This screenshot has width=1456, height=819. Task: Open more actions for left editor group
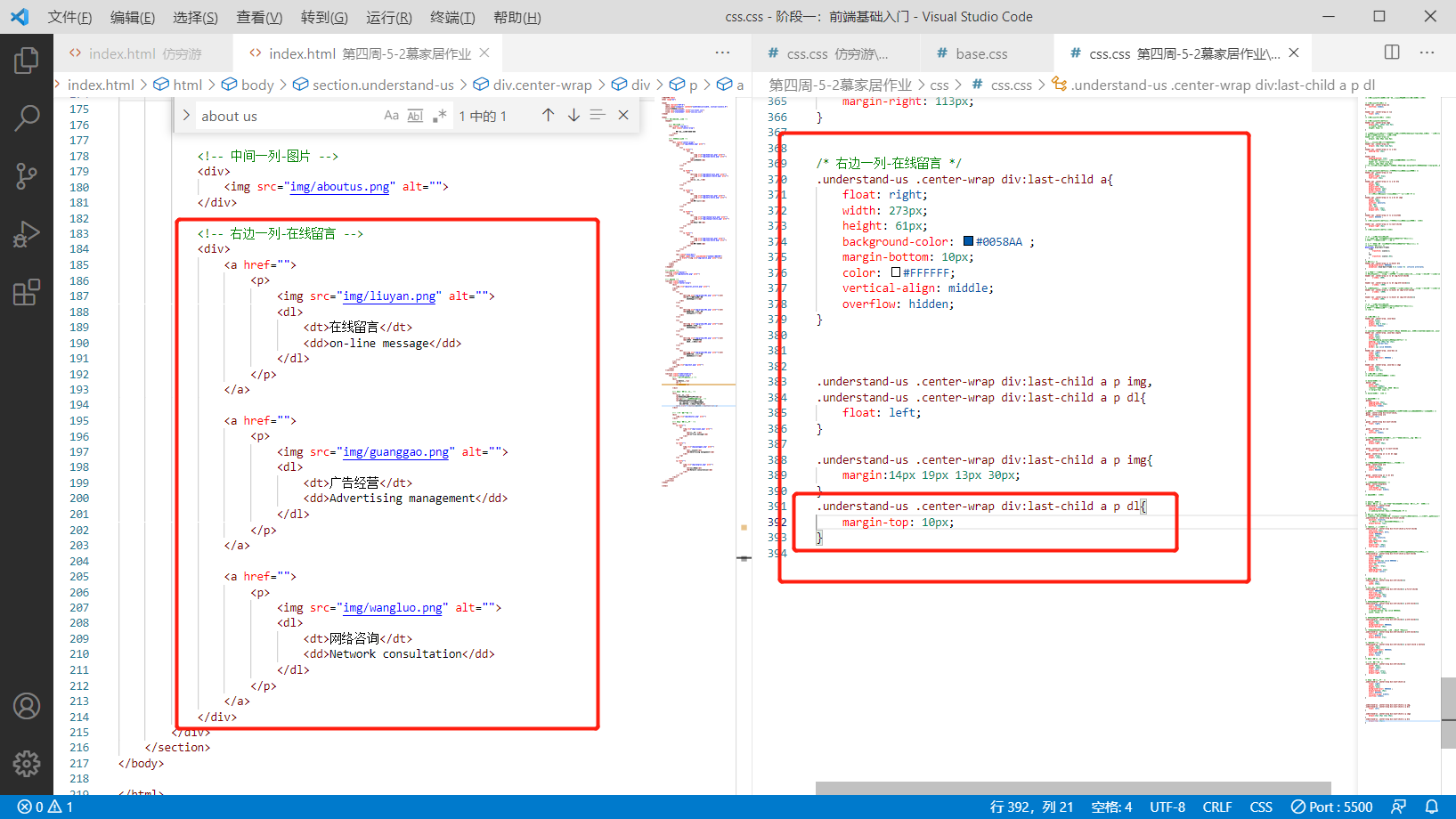pos(722,53)
